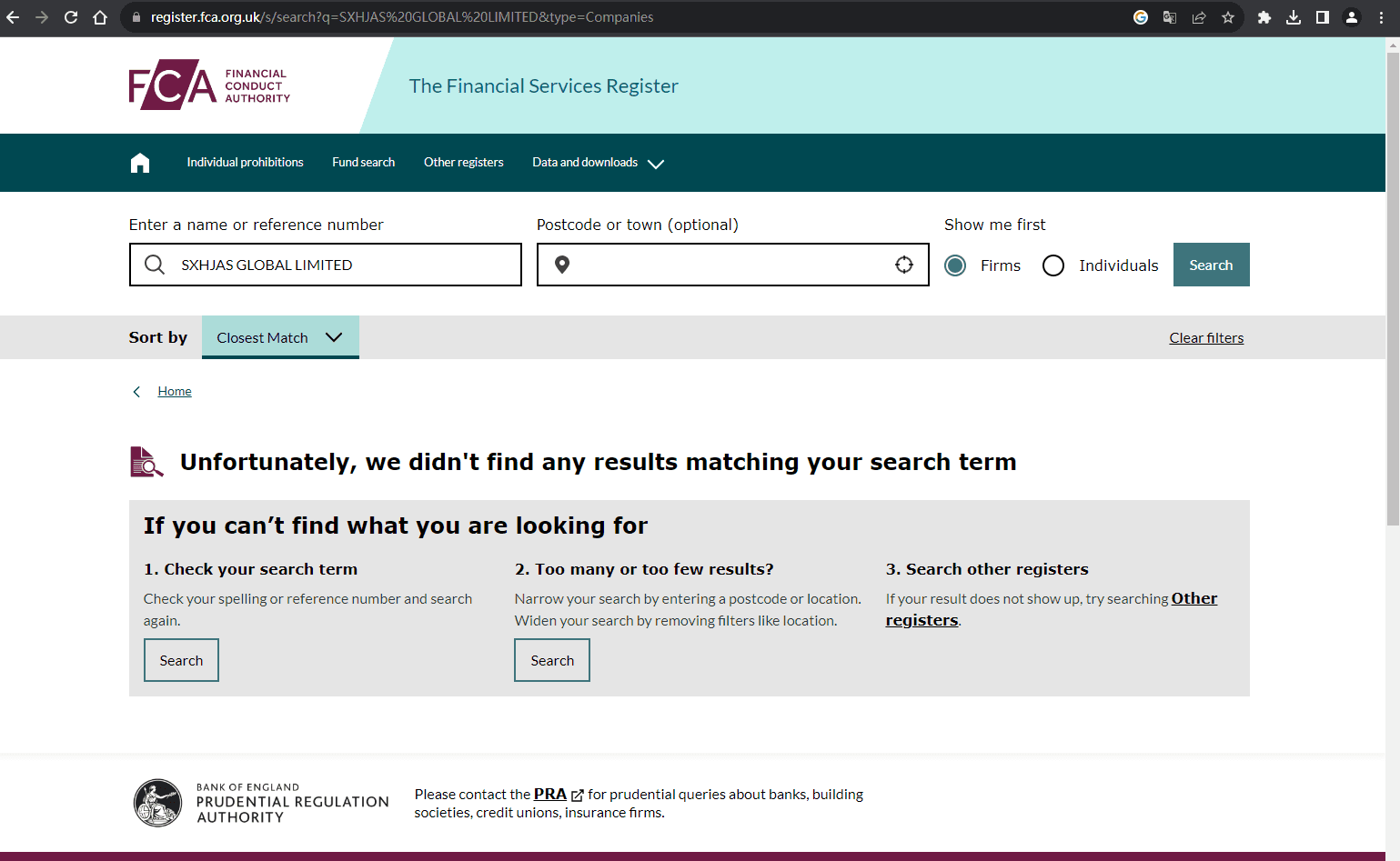
Task: Click the magnifier icon in name field
Action: (x=155, y=265)
